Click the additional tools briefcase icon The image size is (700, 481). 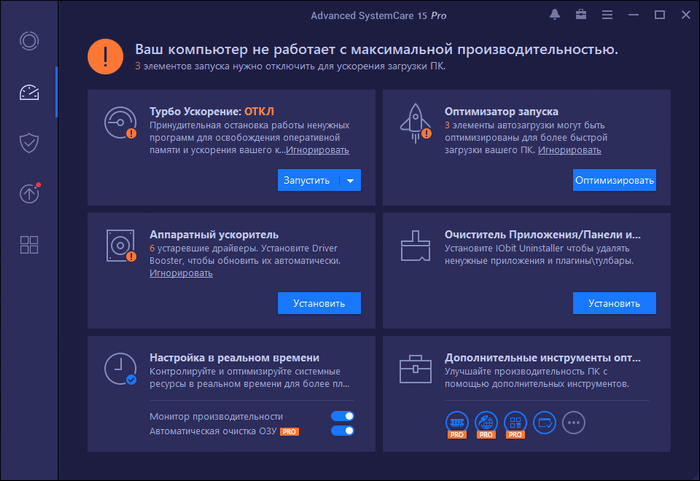click(415, 369)
